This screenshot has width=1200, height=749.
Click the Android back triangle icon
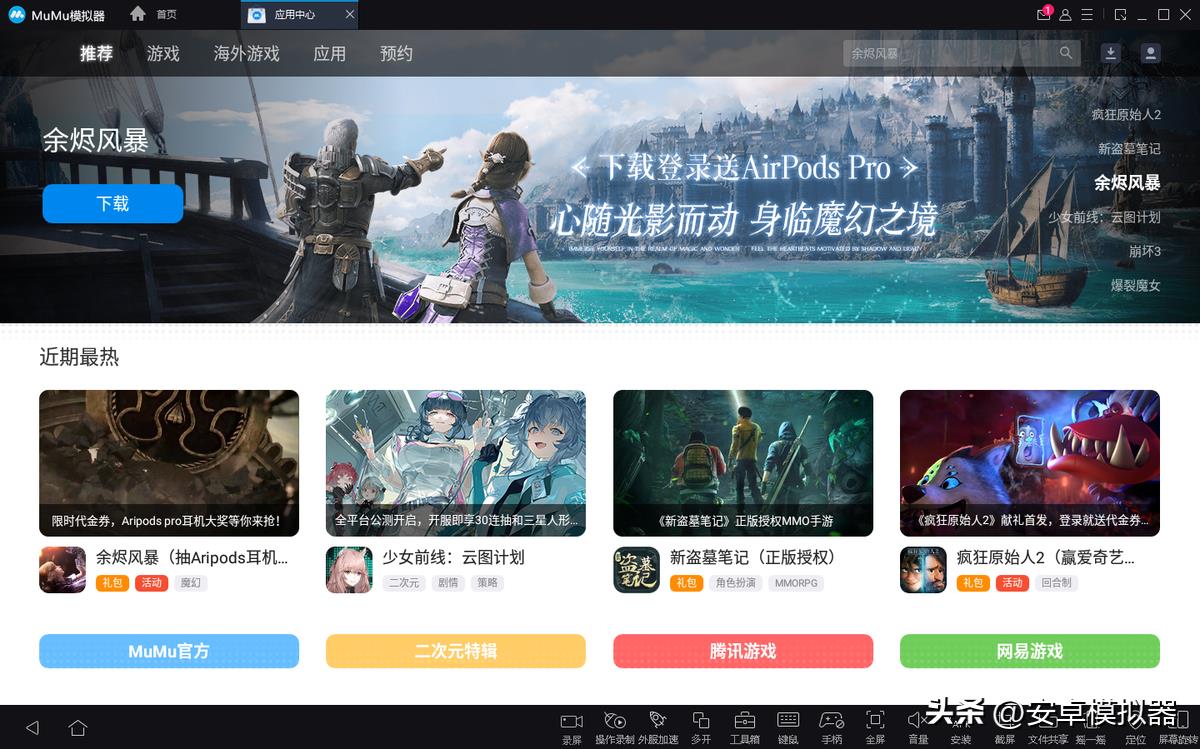[x=32, y=727]
